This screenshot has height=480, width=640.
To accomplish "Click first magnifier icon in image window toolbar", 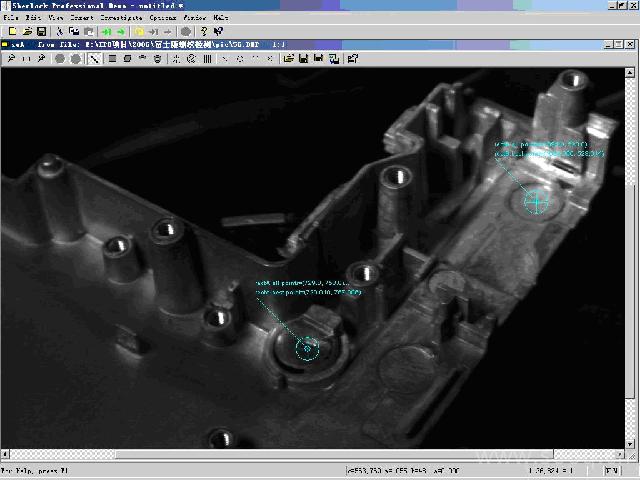I will coord(10,59).
